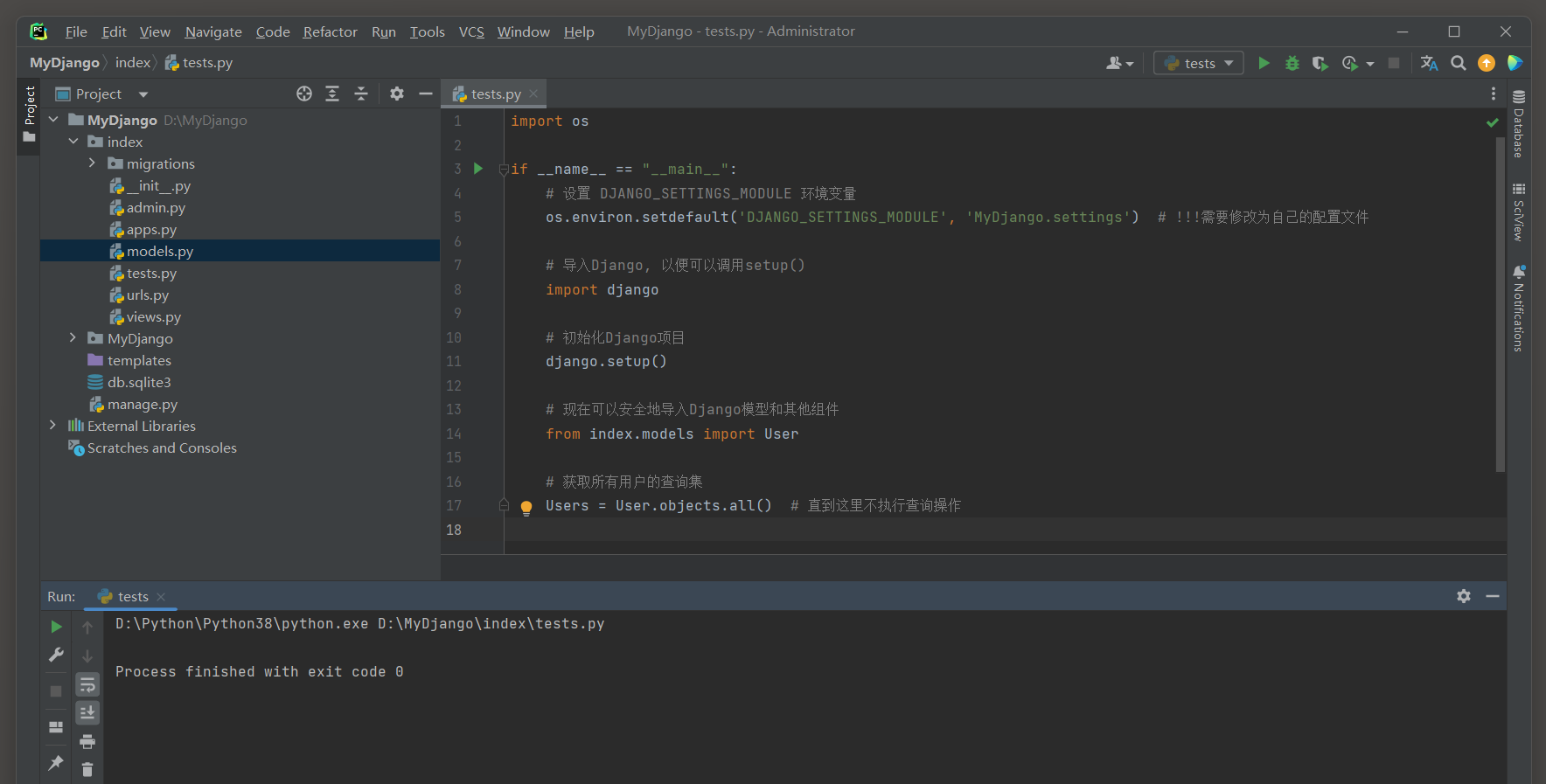The height and width of the screenshot is (784, 1546).
Task: Open Project panel options gear
Action: point(397,94)
